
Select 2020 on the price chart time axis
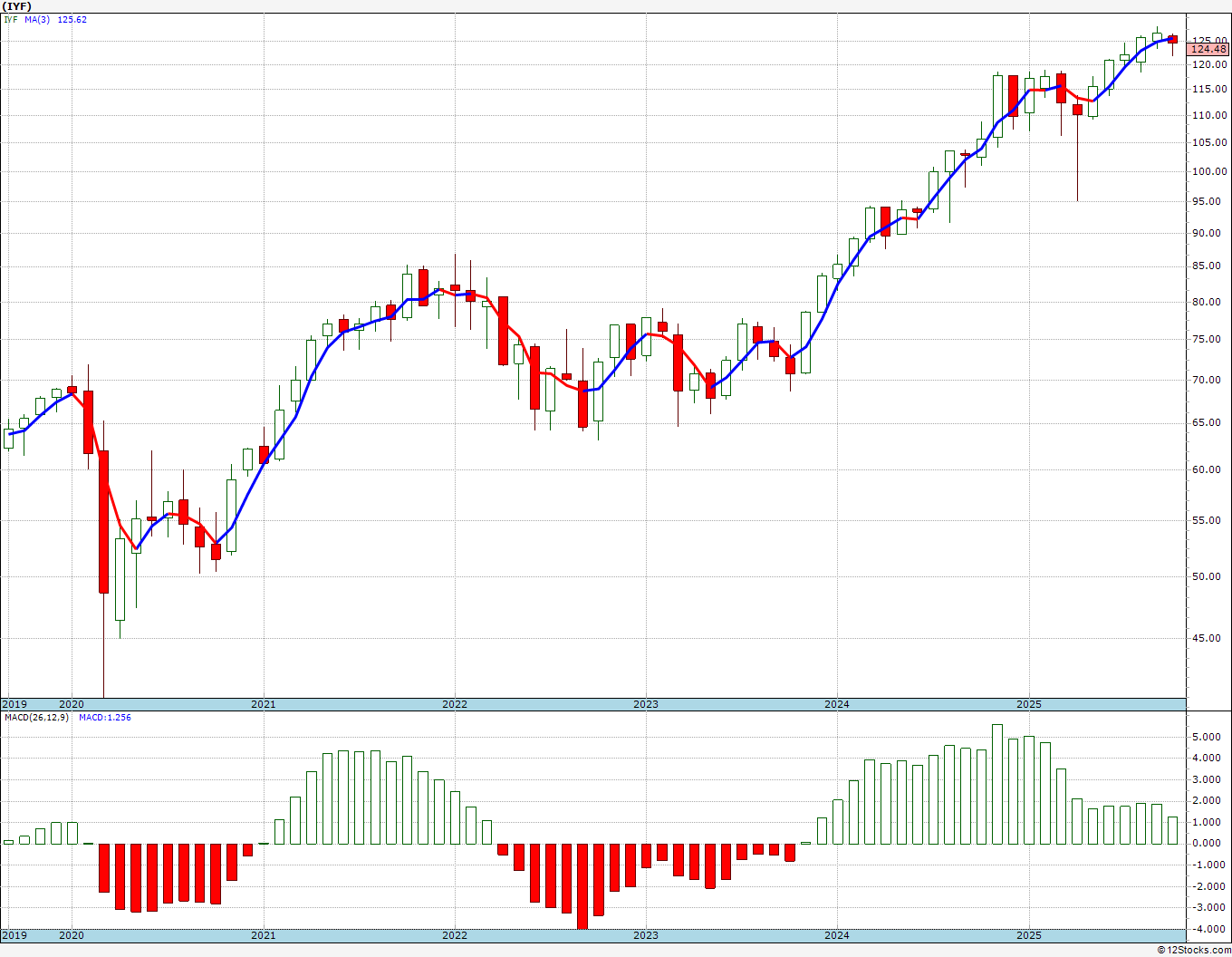tap(72, 704)
